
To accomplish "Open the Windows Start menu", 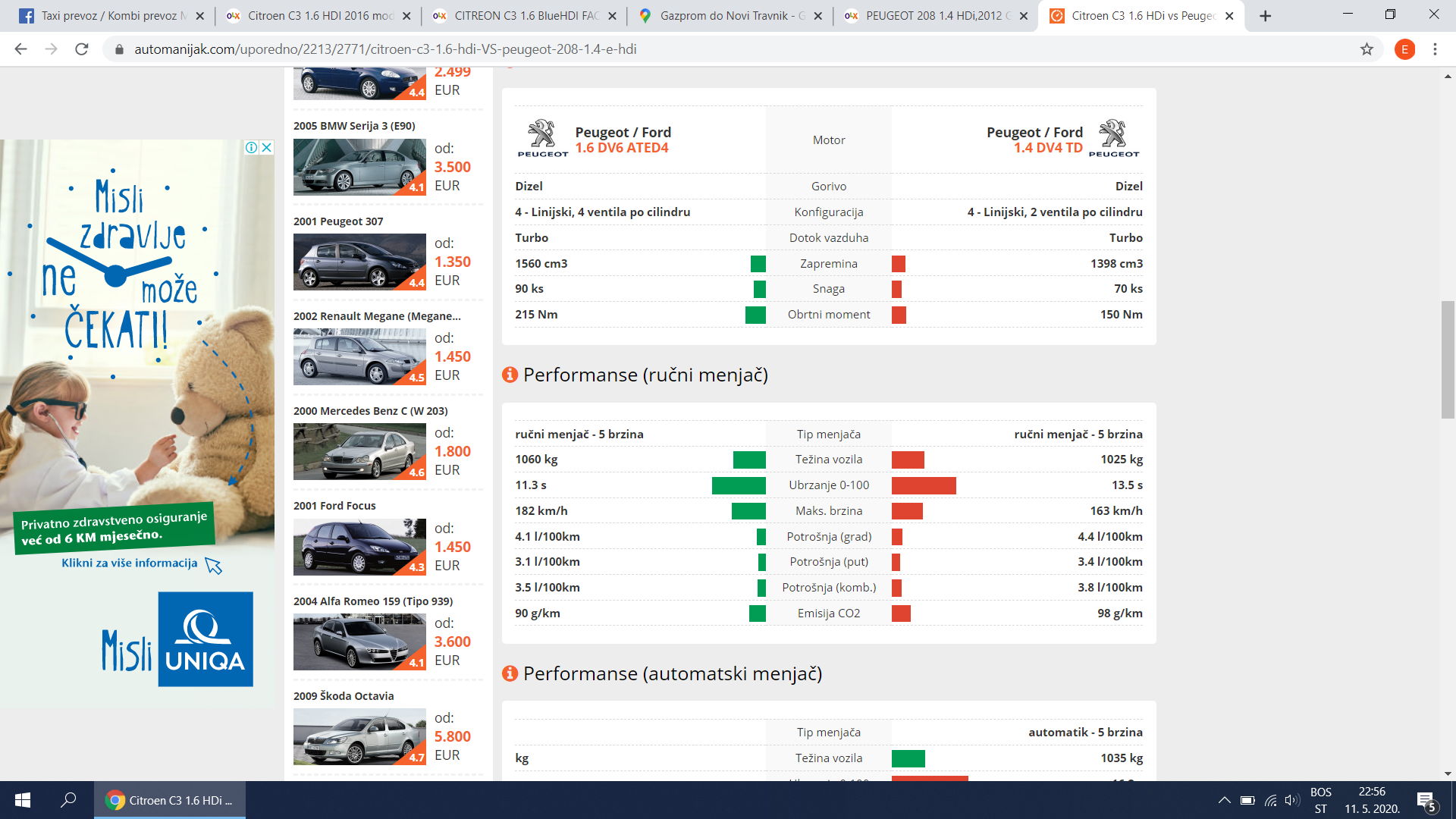I will coord(23,800).
